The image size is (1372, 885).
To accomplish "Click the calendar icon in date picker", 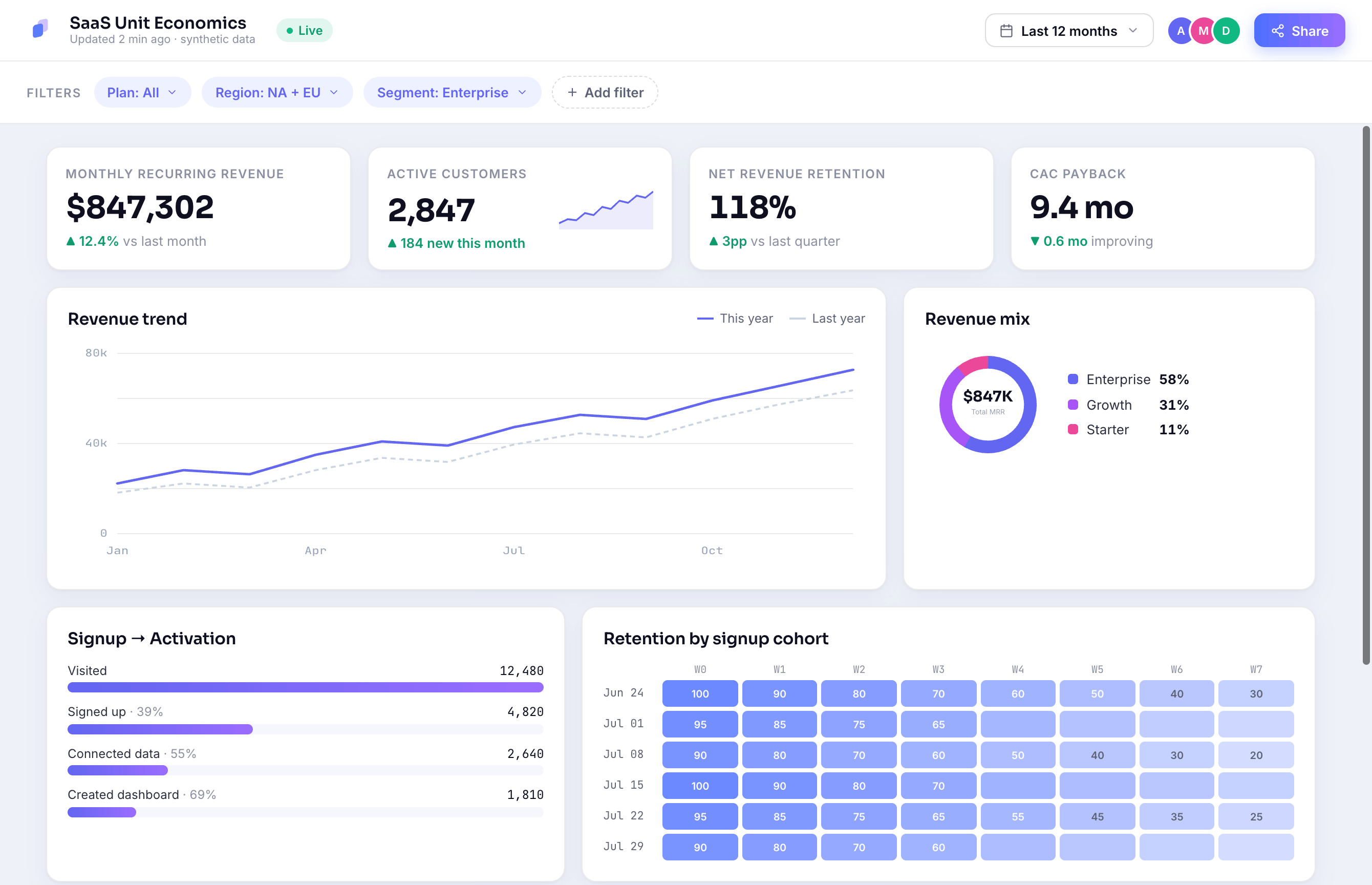I will point(1006,31).
